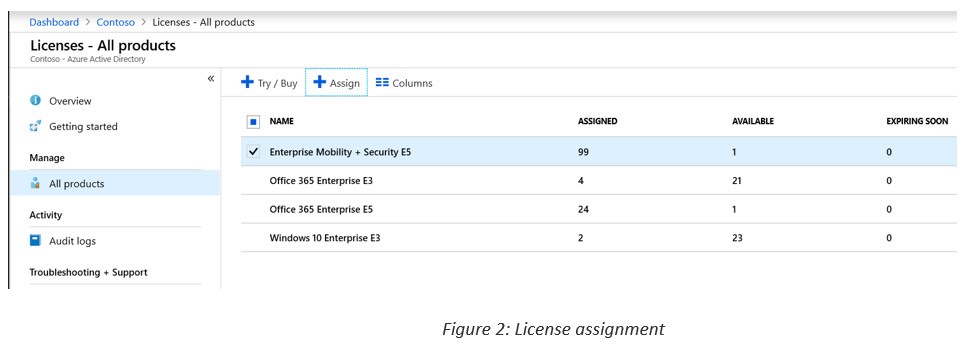
Task: Click the assigned value 4 for Office 365 E3
Action: point(581,181)
